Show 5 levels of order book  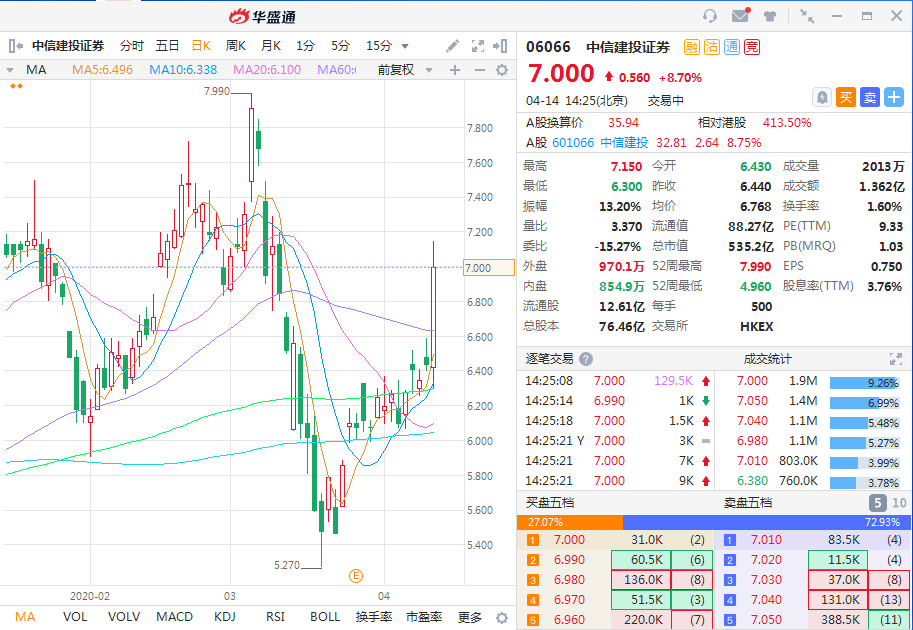[877, 503]
